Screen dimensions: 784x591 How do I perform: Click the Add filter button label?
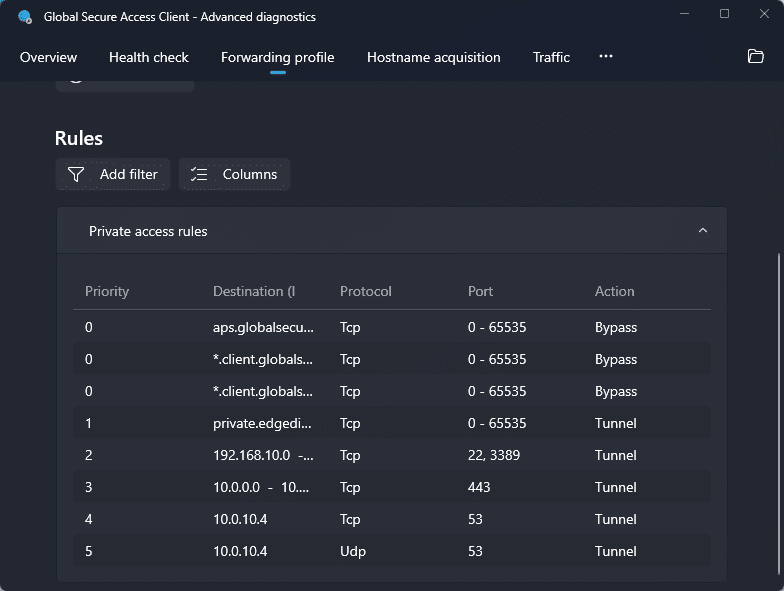pyautogui.click(x=128, y=174)
